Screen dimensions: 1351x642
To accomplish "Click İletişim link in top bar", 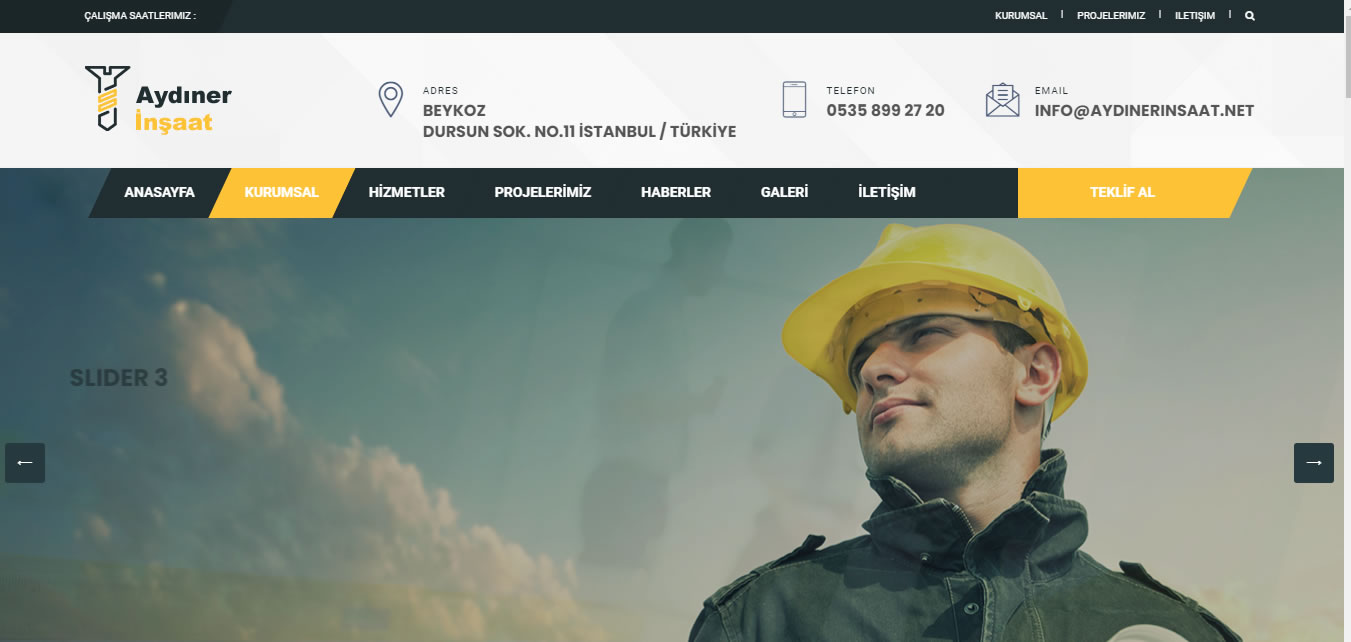I will tap(1194, 16).
